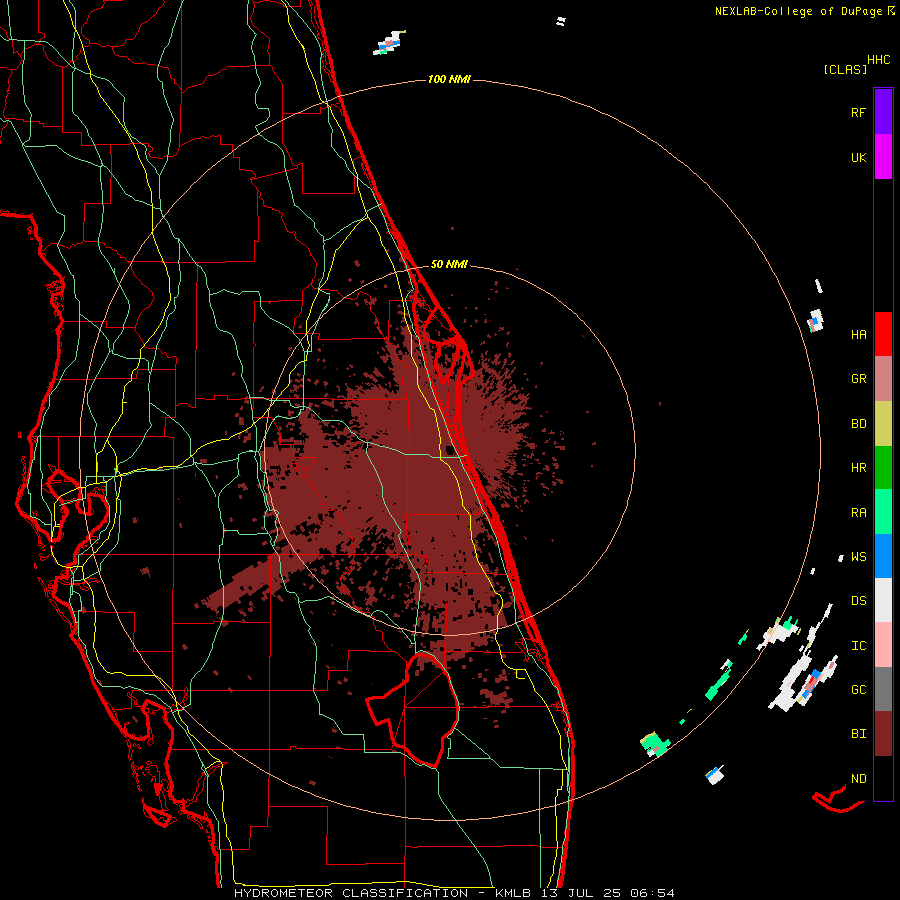Click the RF purple legend swatch
Viewport: 900px width, 900px height.
(x=883, y=112)
